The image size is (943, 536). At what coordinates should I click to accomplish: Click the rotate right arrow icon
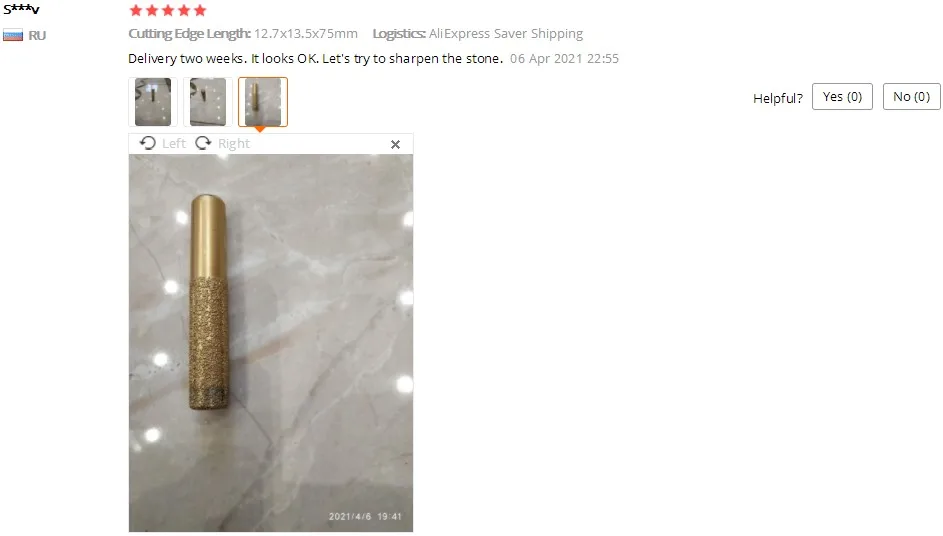203,143
